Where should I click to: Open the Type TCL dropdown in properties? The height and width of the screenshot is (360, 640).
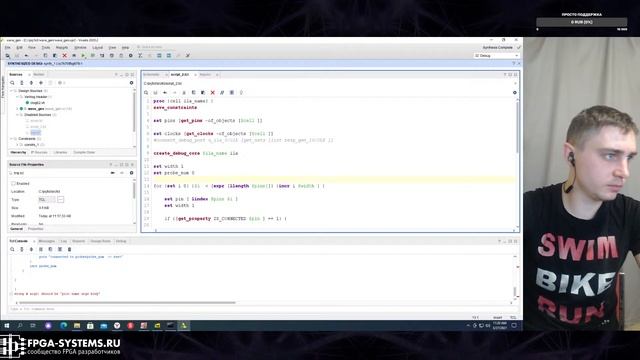(47, 200)
